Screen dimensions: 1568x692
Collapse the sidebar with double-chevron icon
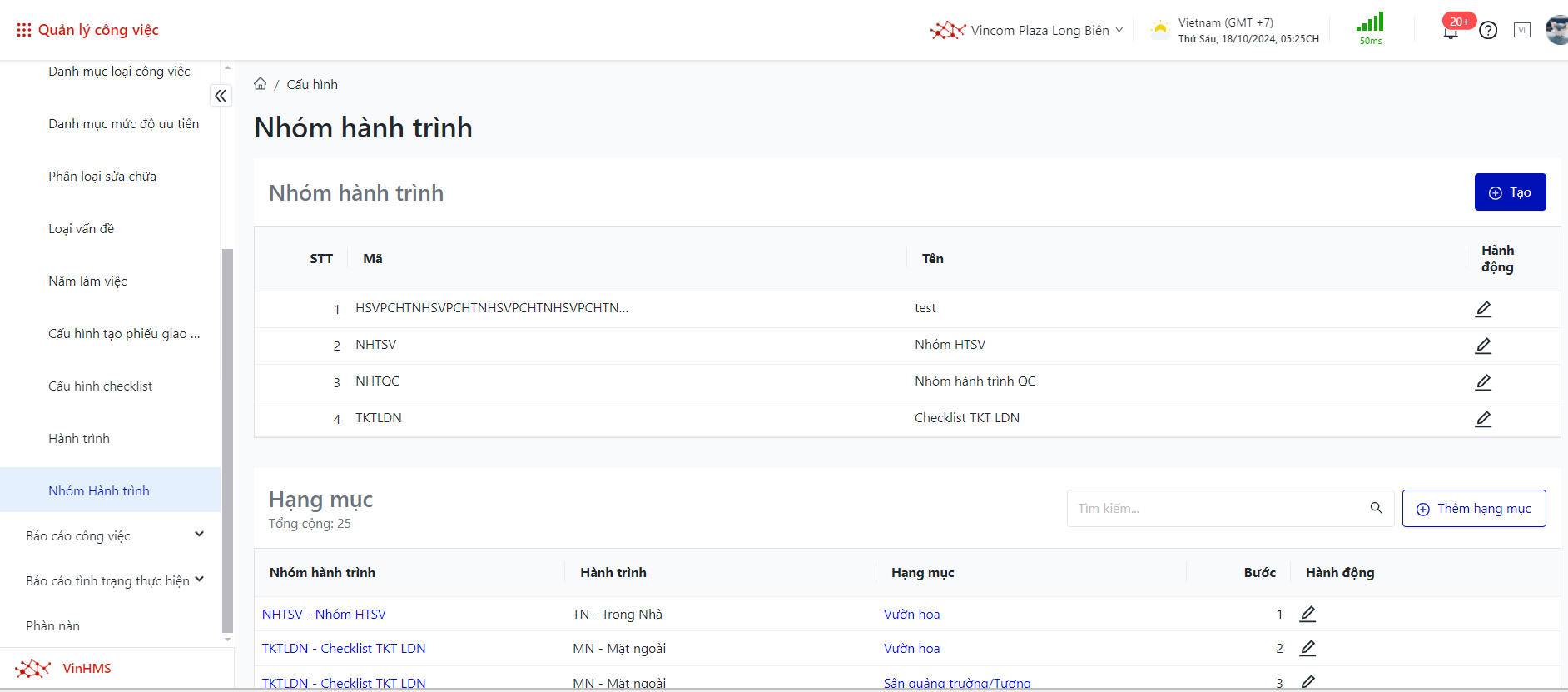point(221,96)
